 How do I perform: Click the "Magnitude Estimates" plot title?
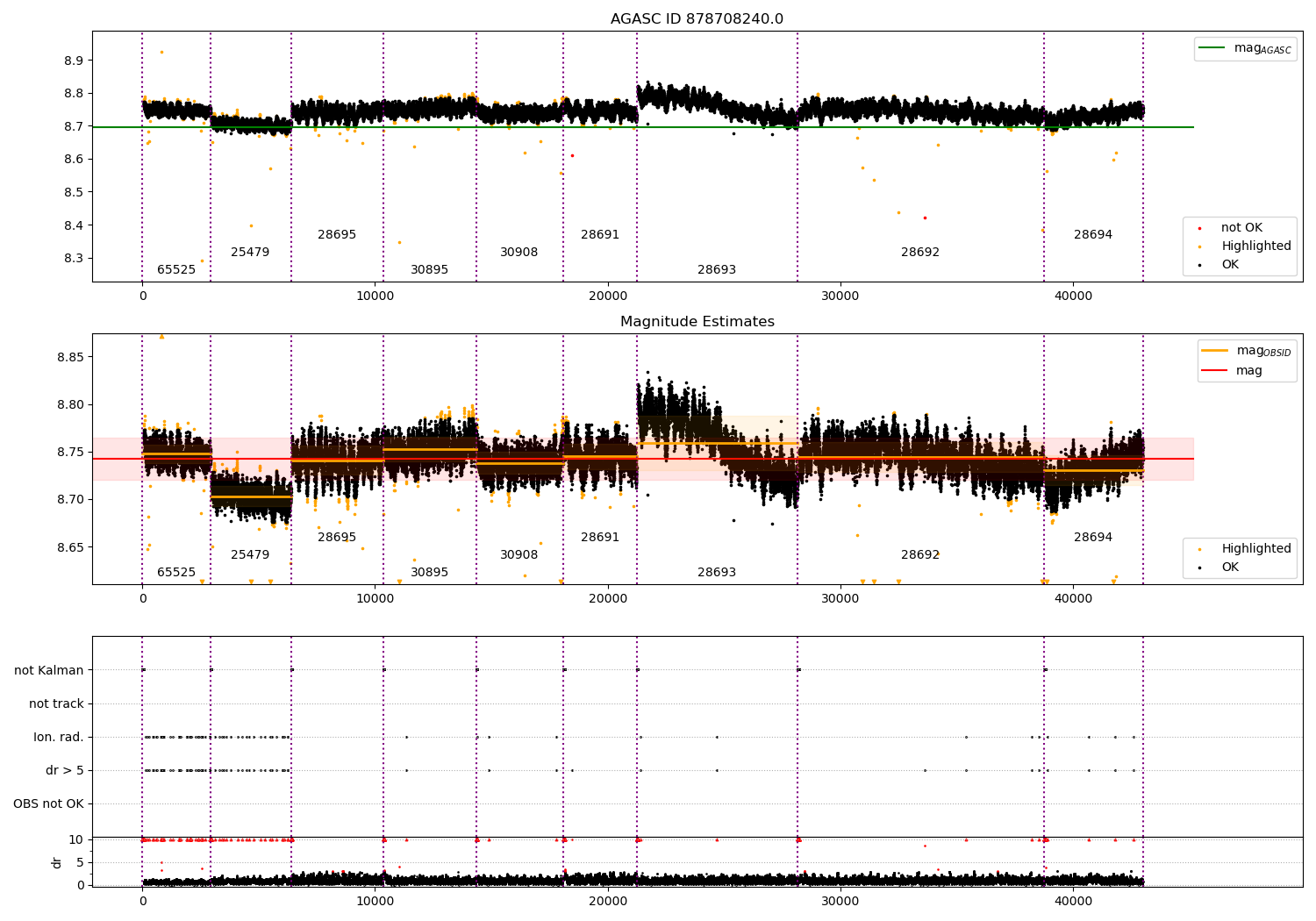[x=697, y=322]
